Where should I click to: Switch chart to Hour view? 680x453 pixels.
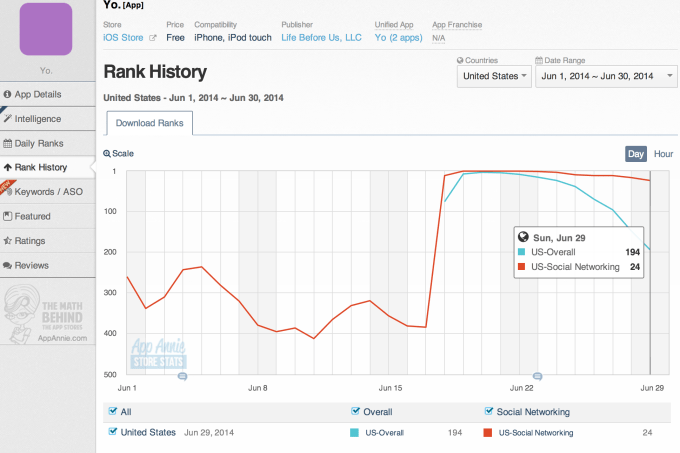click(663, 154)
